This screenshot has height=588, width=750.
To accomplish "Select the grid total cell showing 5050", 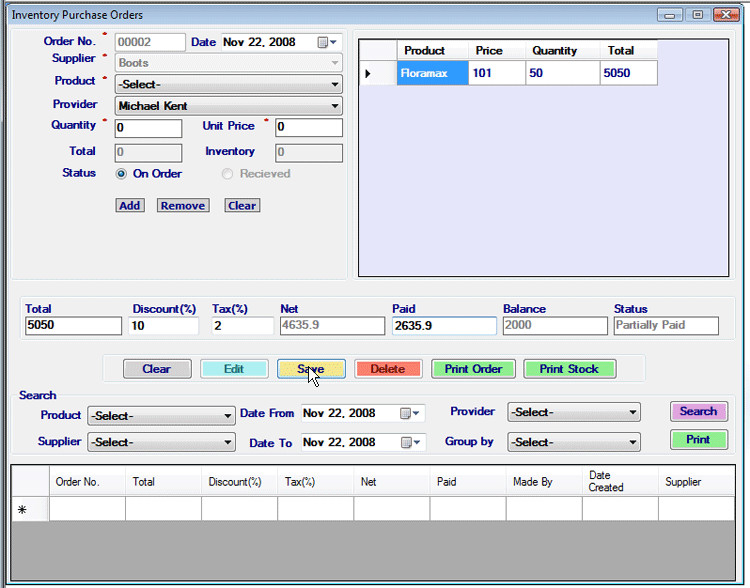I will (x=629, y=73).
